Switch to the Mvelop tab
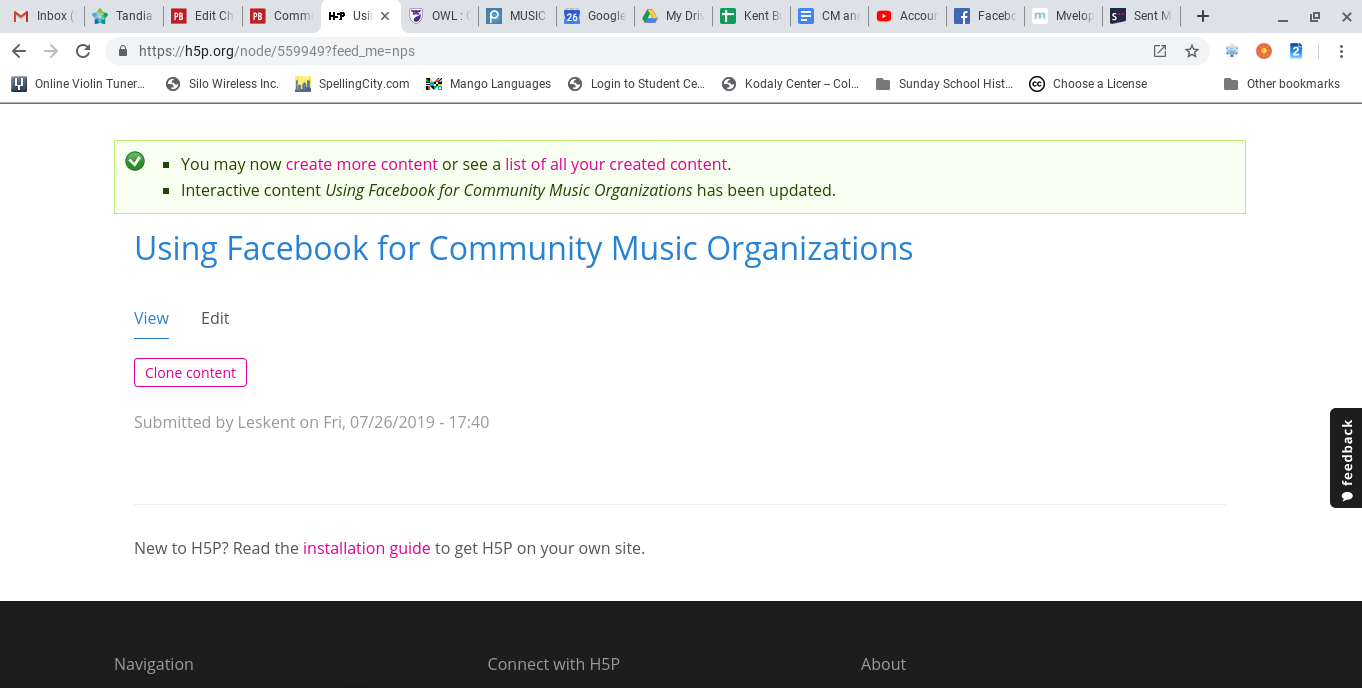Screen dimensions: 1362x688 [x=1063, y=16]
